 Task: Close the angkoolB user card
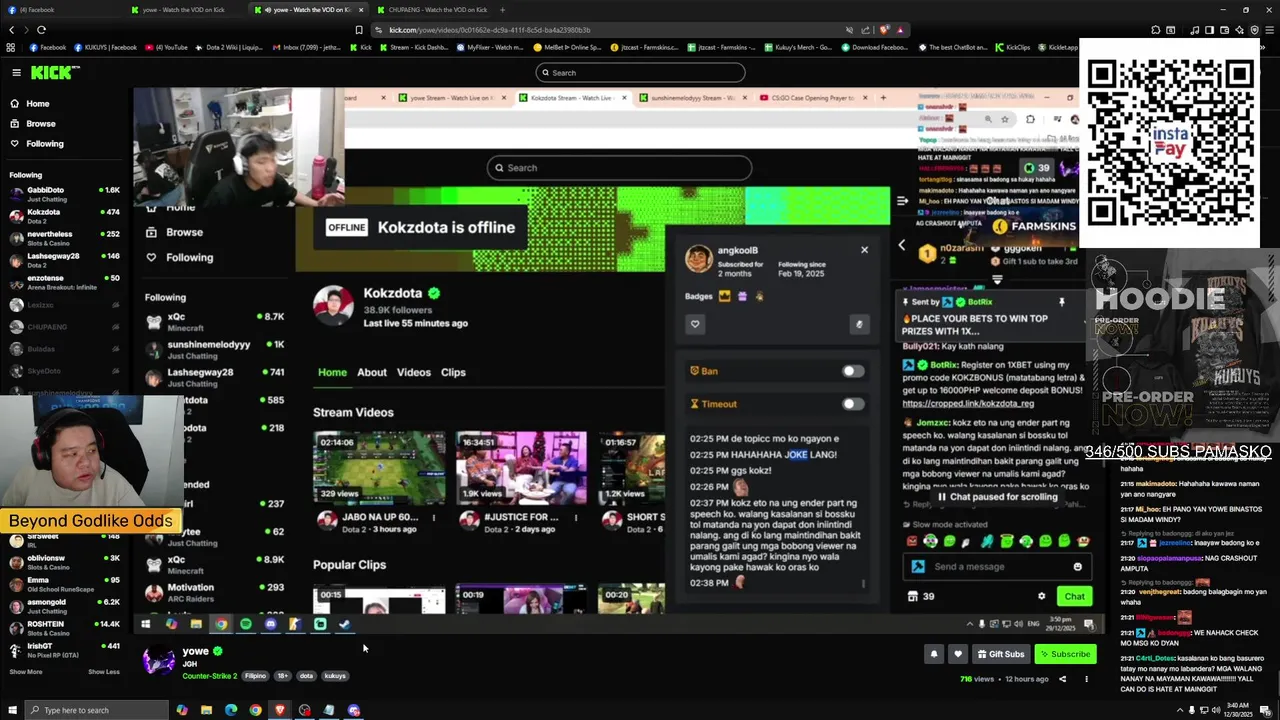pos(865,250)
